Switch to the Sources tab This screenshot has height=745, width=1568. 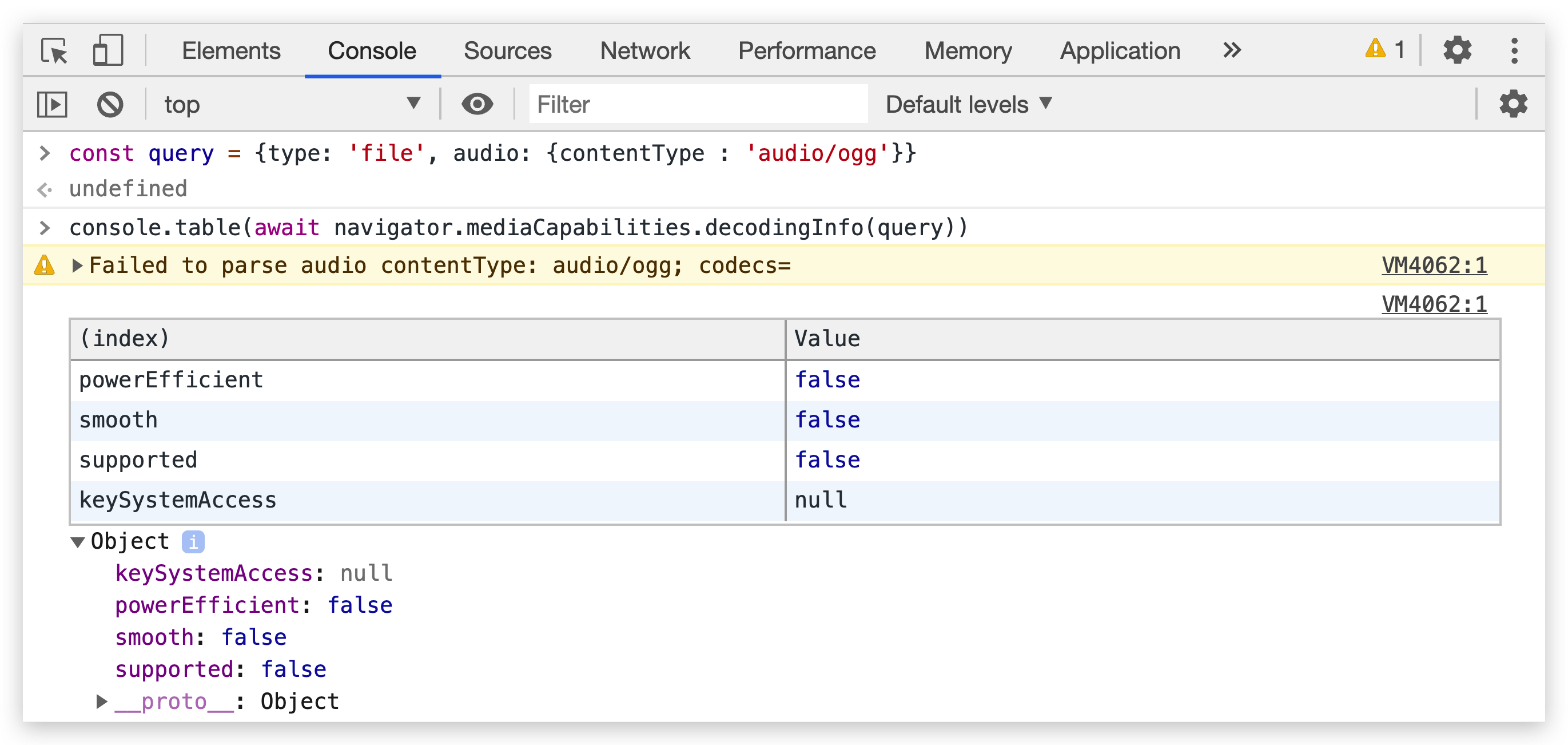point(507,50)
